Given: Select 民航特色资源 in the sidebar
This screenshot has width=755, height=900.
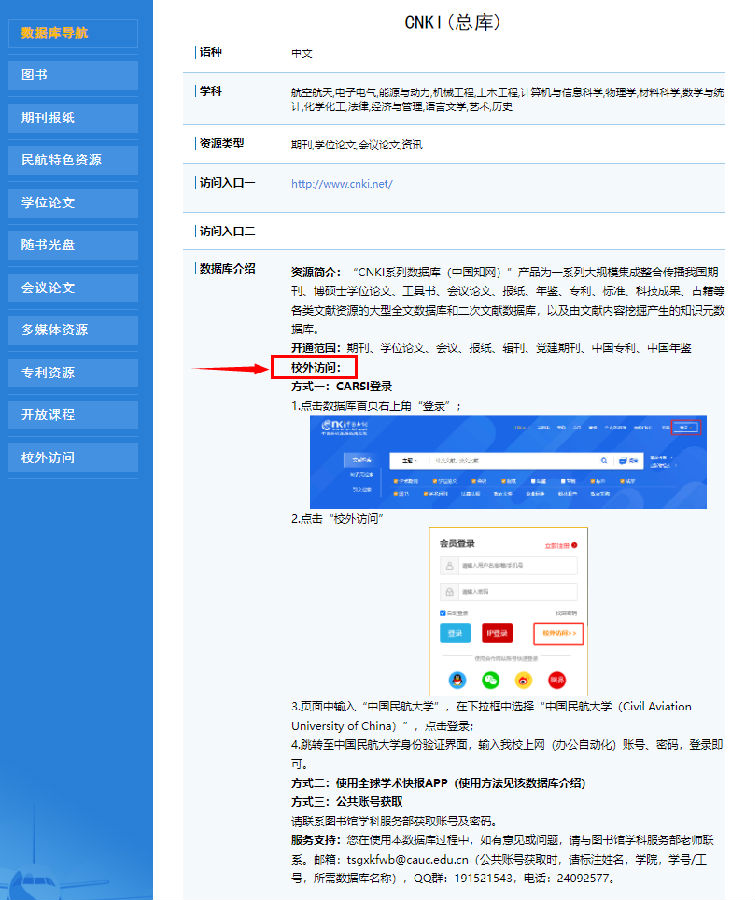Looking at the screenshot, I should coord(72,160).
